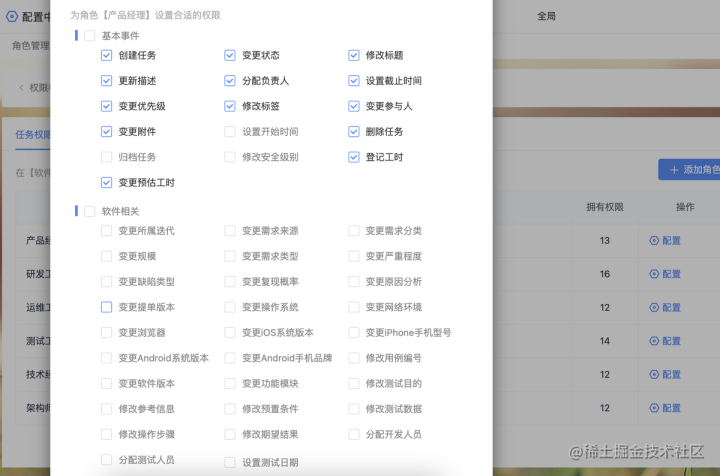Screen dimensions: 720x476
Task: Uncheck 修改标签 permission
Action: click(230, 106)
